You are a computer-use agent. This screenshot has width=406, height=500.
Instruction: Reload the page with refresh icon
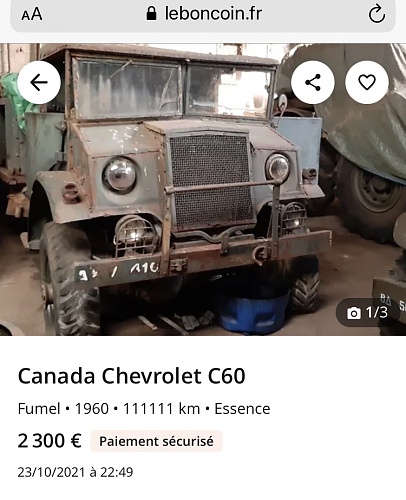click(377, 14)
